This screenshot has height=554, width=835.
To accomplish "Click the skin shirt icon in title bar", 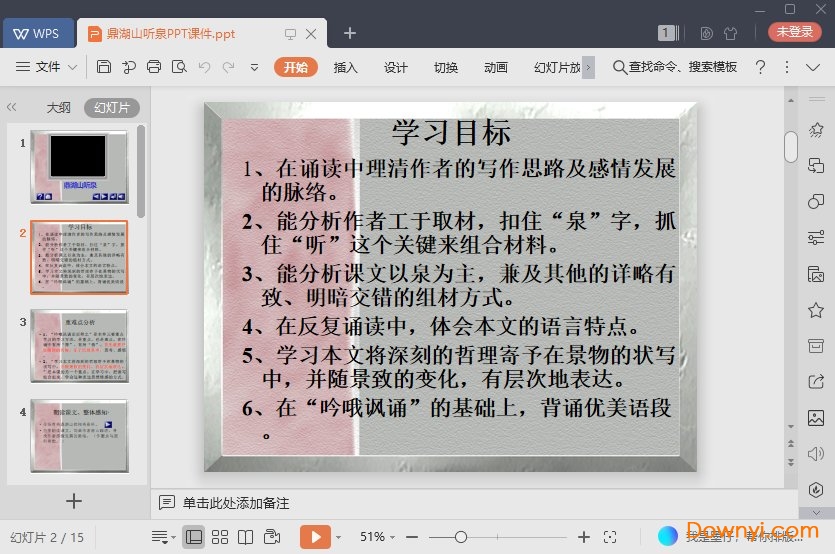I will (x=731, y=34).
